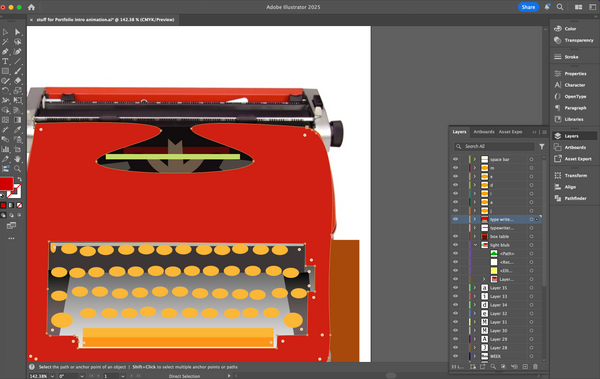Select the Gradient tool

click(x=18, y=120)
